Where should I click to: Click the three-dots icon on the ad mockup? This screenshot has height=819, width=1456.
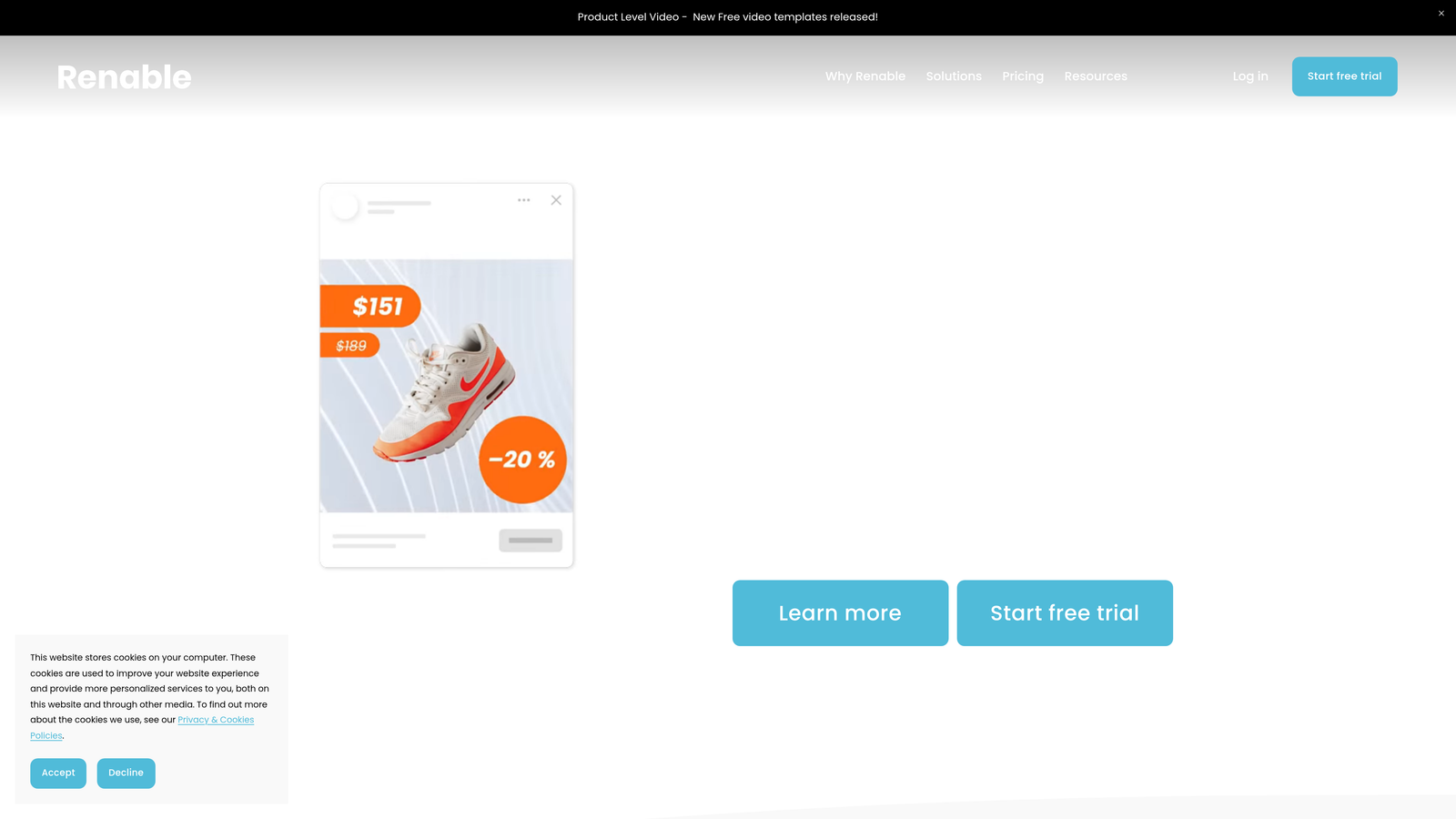pos(524,200)
